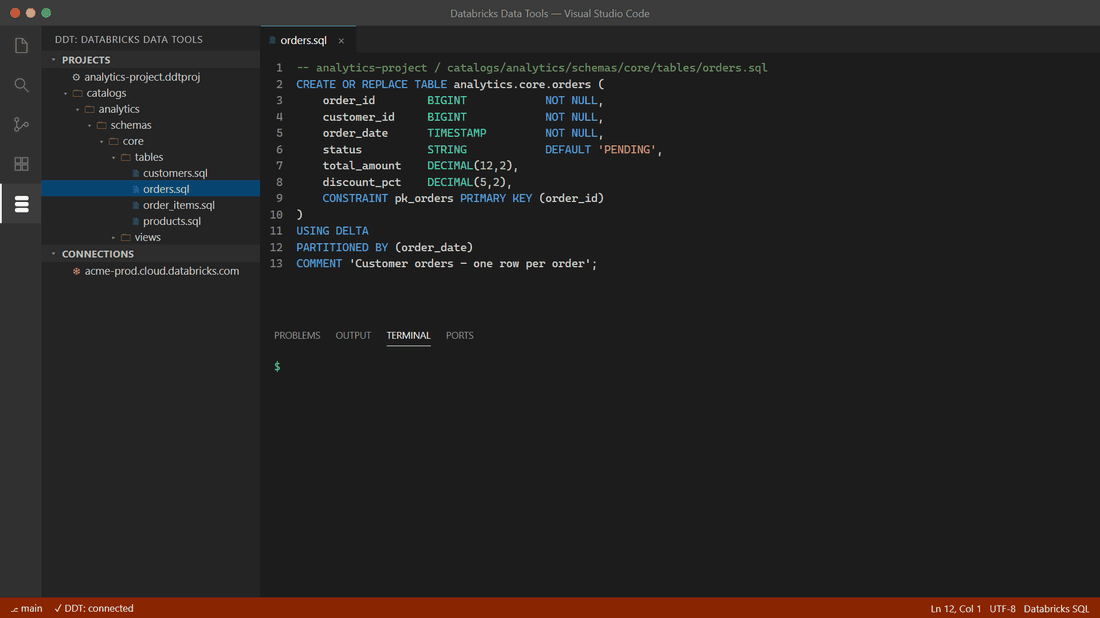Click the pk_orders constraint name

tap(424, 199)
